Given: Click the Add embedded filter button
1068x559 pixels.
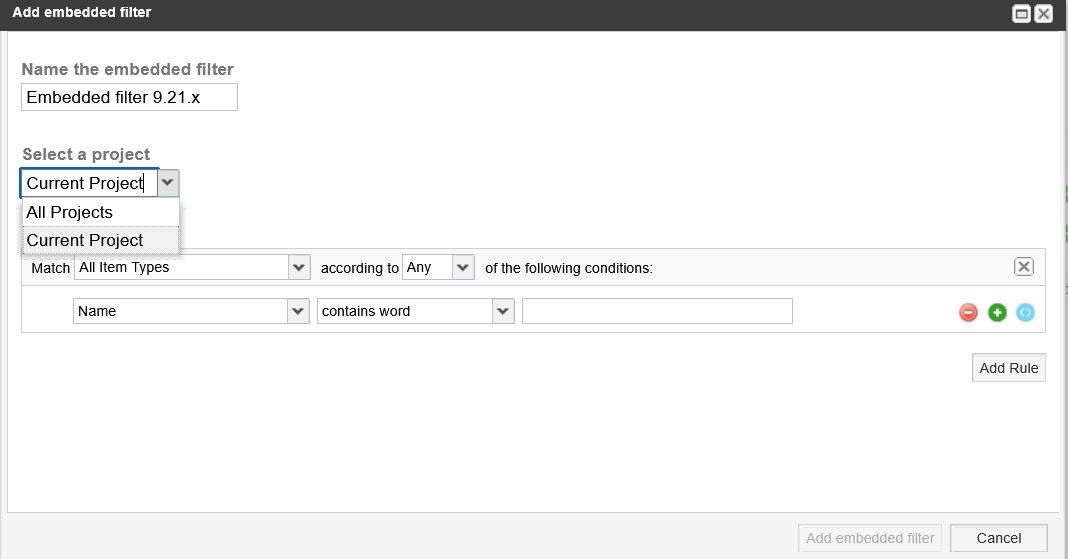Looking at the screenshot, I should click(870, 538).
